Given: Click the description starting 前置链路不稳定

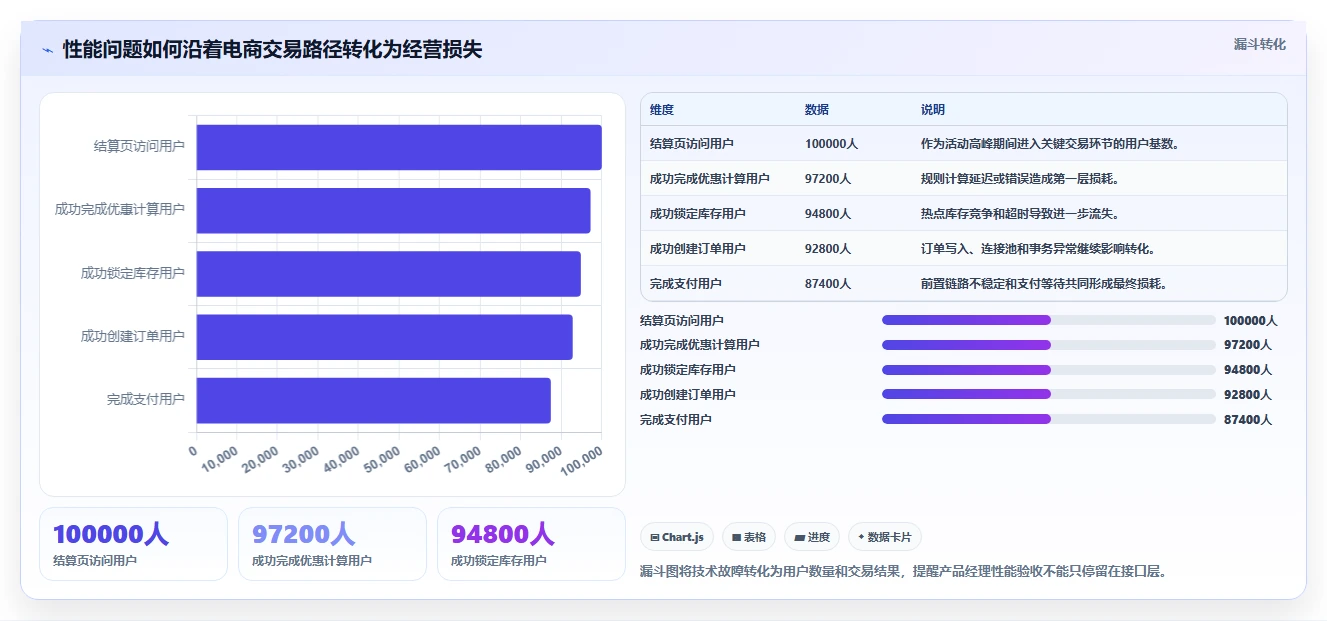Looking at the screenshot, I should 1045,284.
